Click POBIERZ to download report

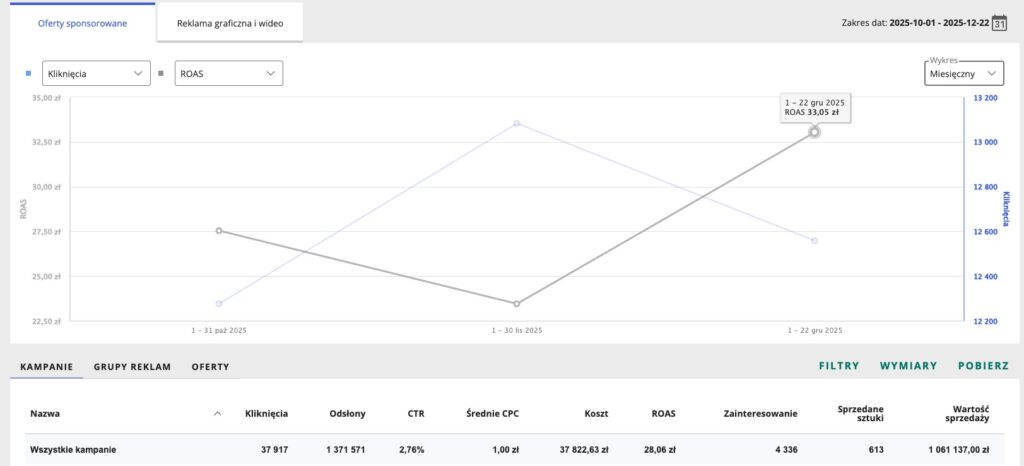(x=983, y=366)
